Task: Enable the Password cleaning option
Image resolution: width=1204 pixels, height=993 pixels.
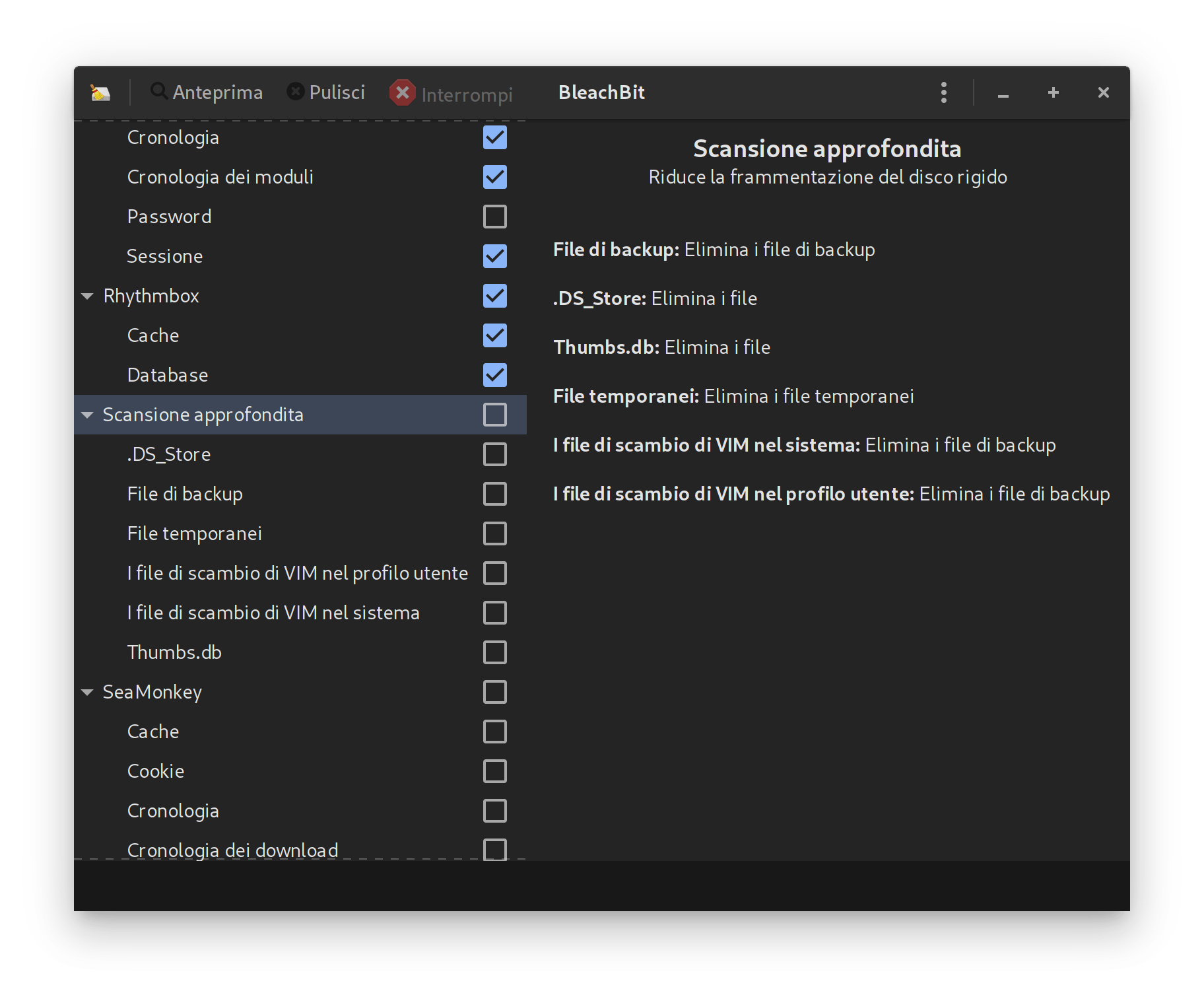Action: tap(494, 217)
